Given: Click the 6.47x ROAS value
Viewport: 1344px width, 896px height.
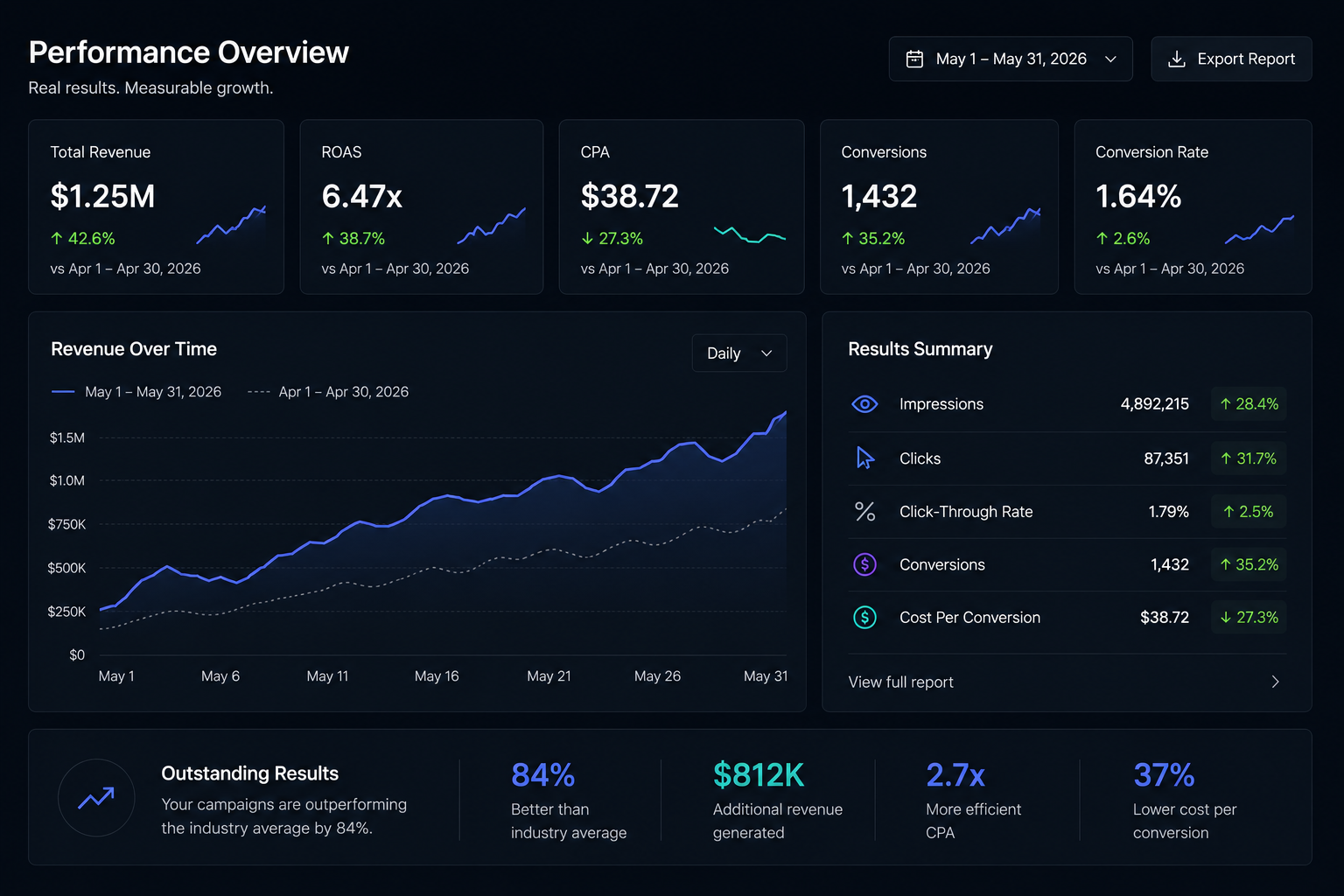Looking at the screenshot, I should click(x=361, y=197).
